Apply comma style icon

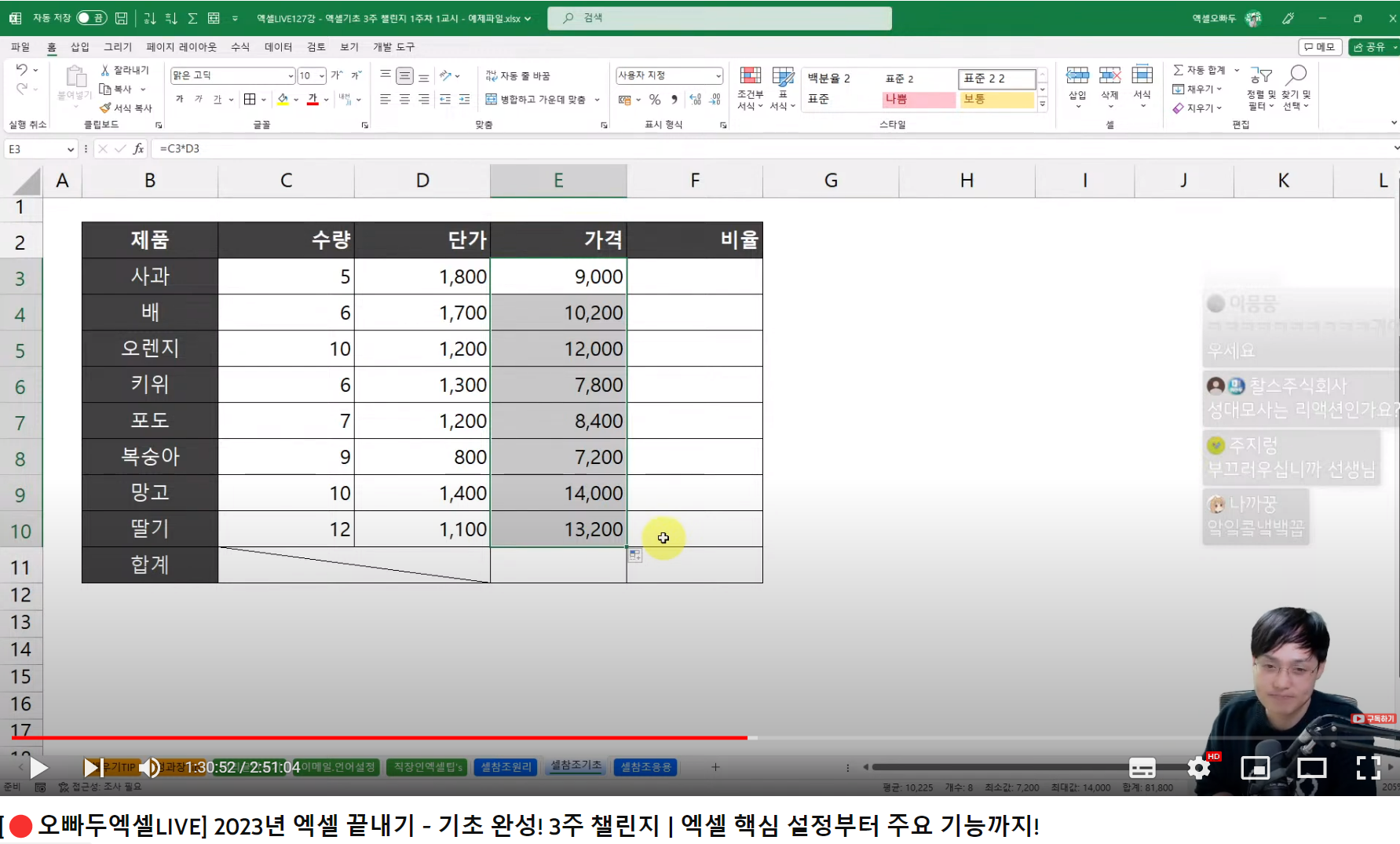pos(674,100)
